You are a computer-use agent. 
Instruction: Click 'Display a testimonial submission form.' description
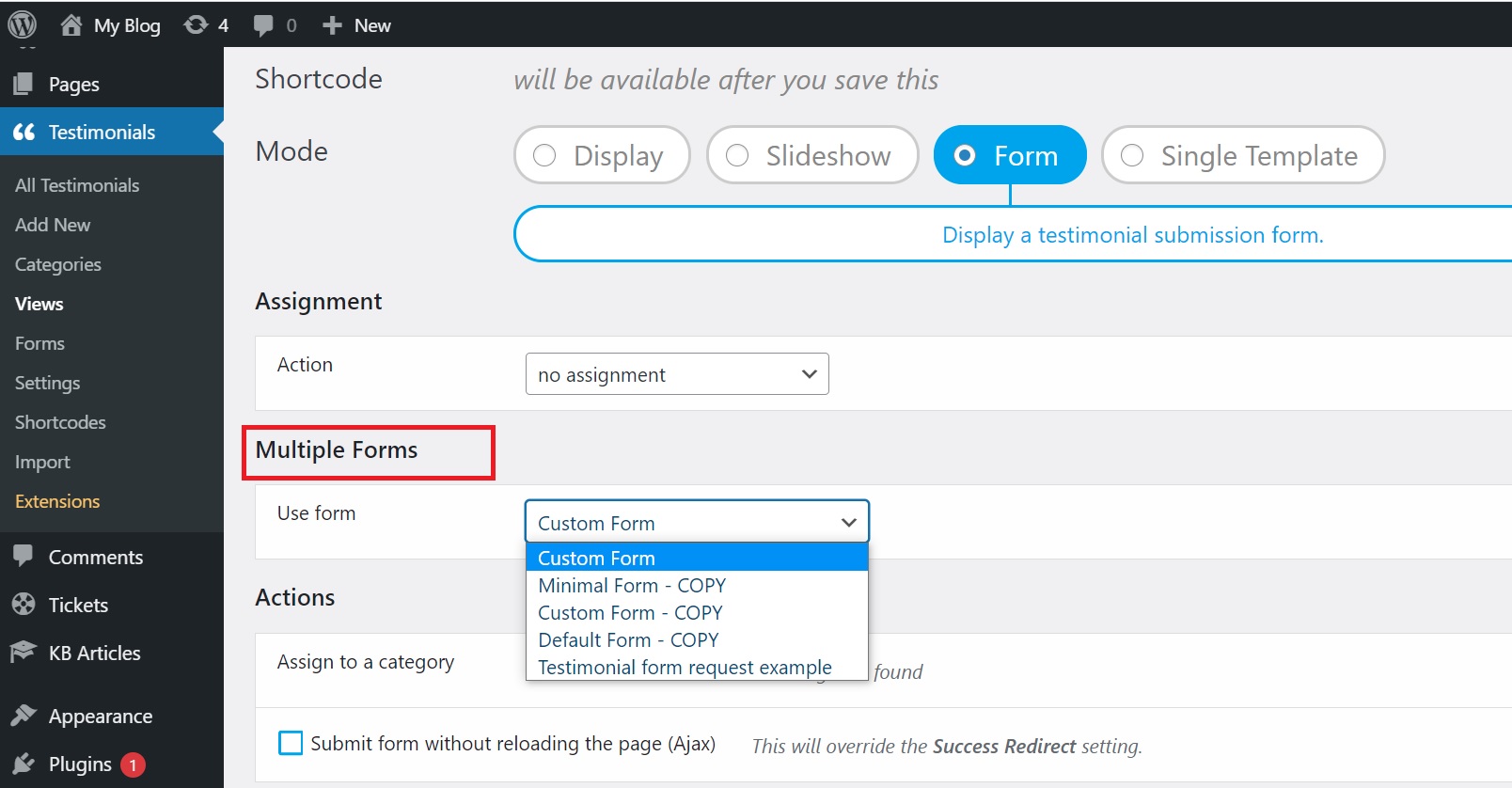1133,235
